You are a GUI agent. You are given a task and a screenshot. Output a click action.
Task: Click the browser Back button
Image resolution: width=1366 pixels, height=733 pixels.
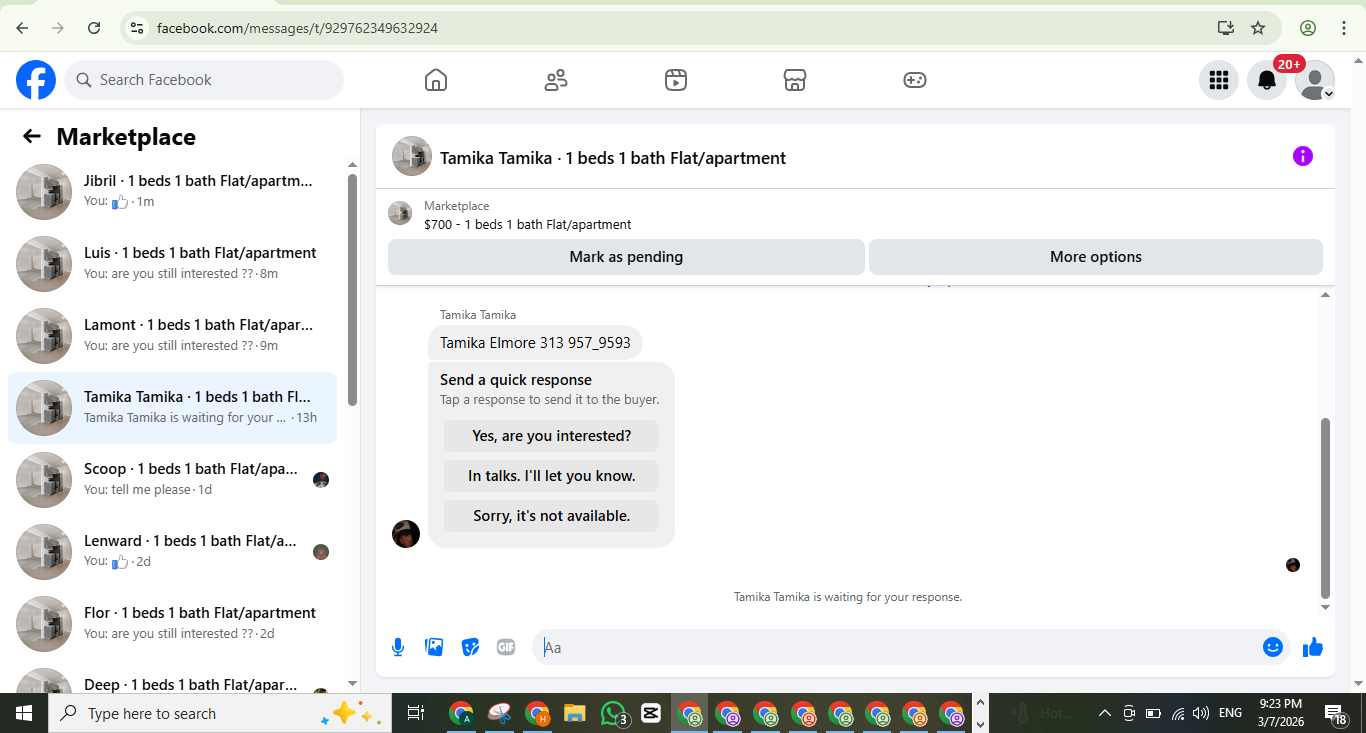(x=22, y=28)
